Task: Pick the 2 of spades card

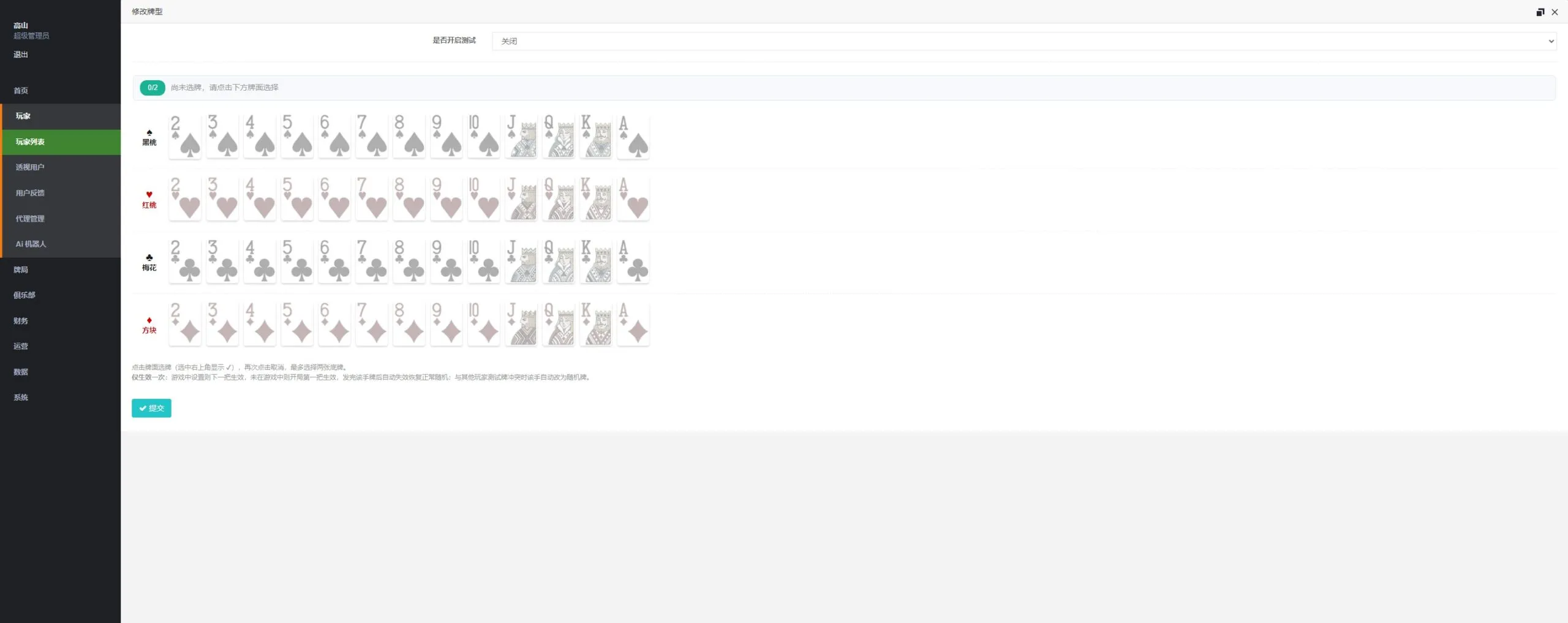Action: [184, 136]
